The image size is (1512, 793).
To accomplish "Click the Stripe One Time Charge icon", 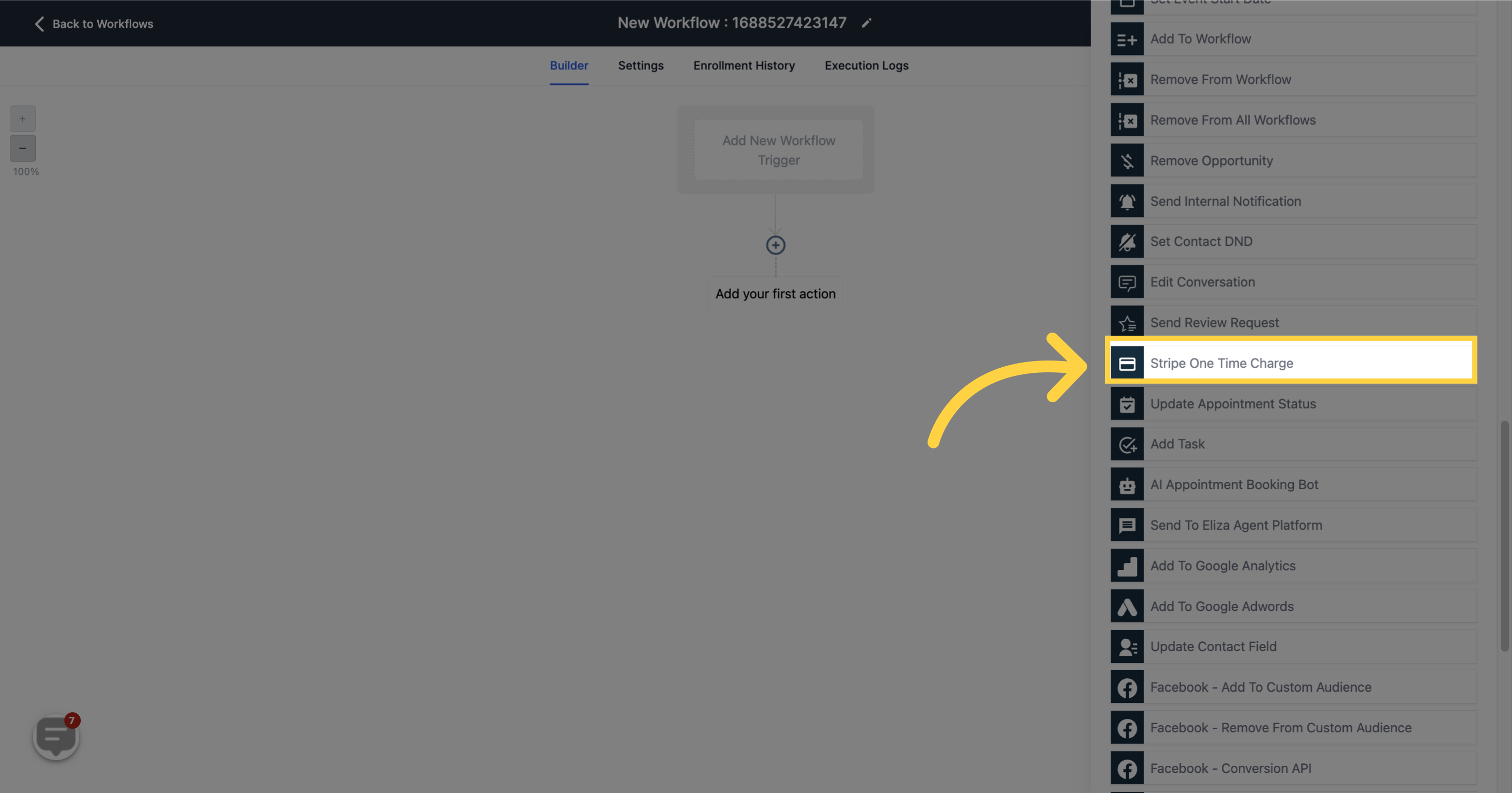I will (1127, 362).
